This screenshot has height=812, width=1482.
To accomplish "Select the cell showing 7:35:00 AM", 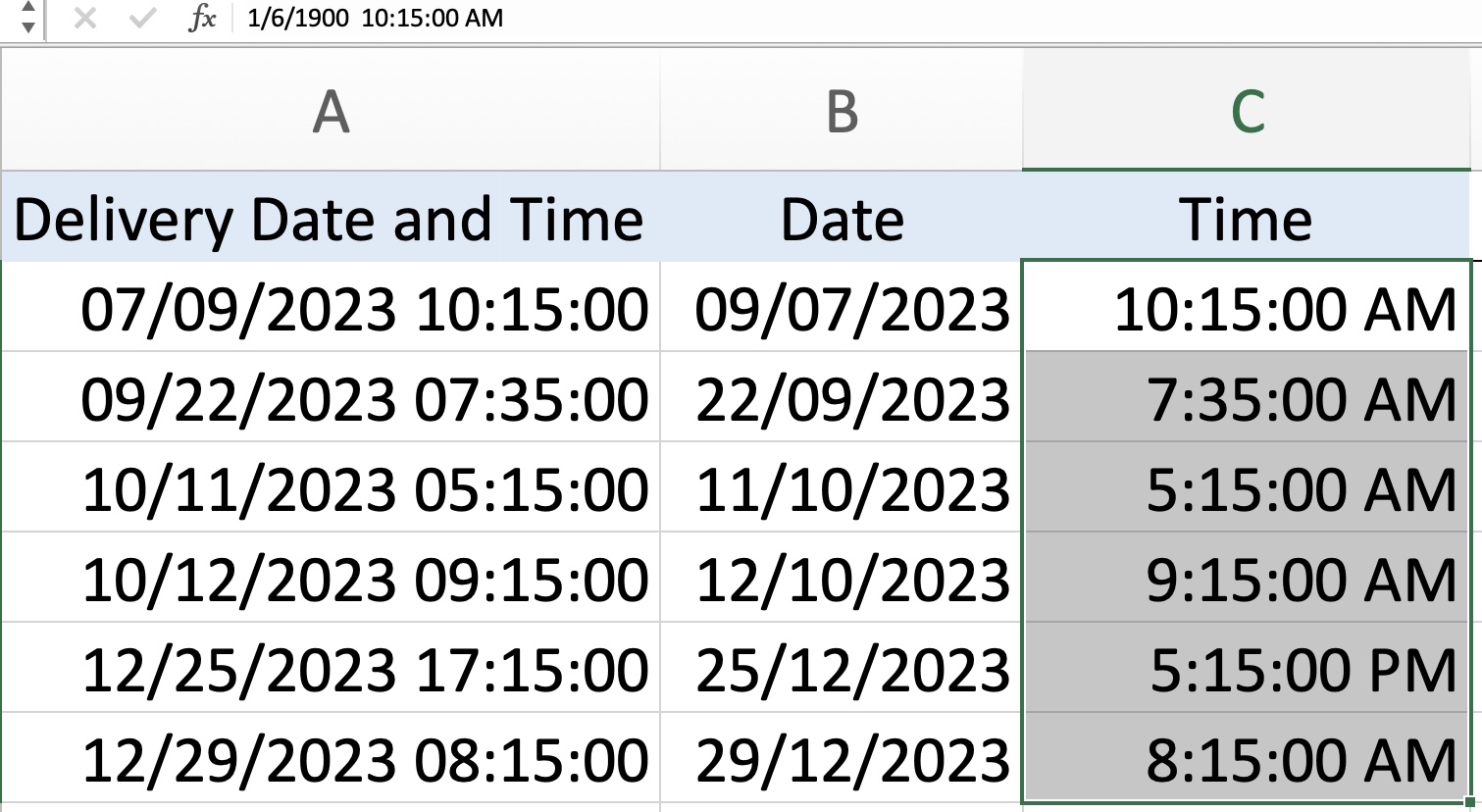I will point(1247,397).
